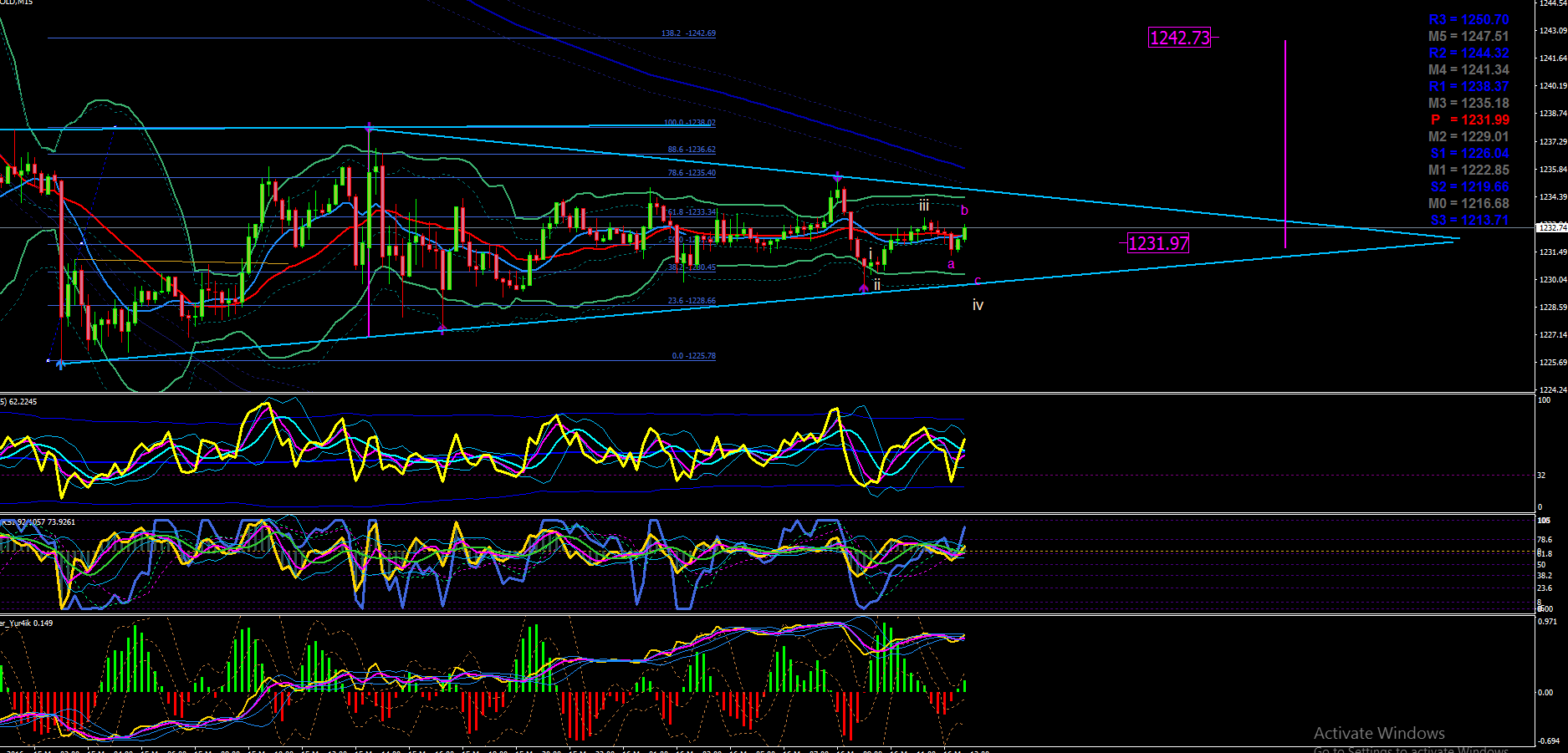Viewport: 1568px width, 753px height.
Task: Select the 61.8 -1233.34 Fibonacci level label
Action: pyautogui.click(x=692, y=212)
